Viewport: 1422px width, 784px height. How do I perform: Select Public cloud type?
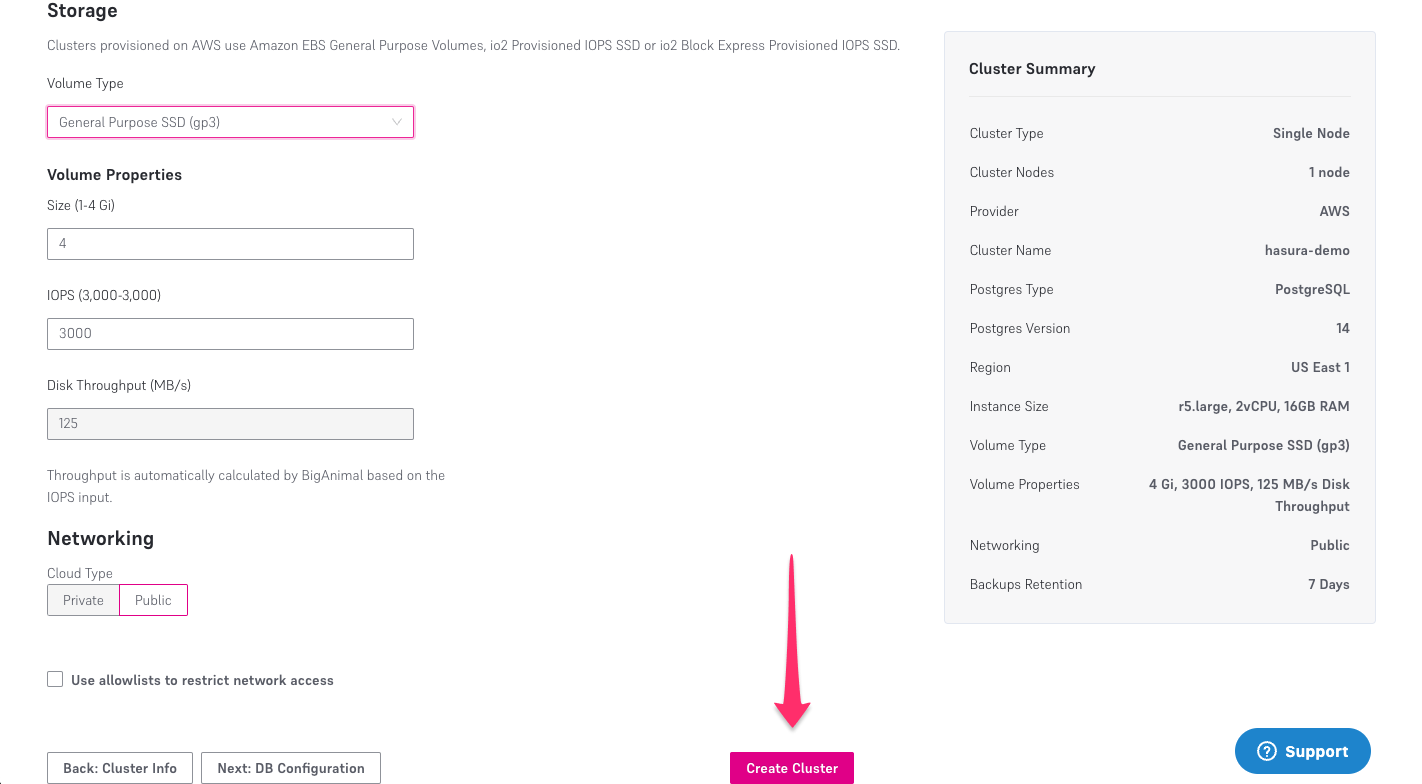153,600
